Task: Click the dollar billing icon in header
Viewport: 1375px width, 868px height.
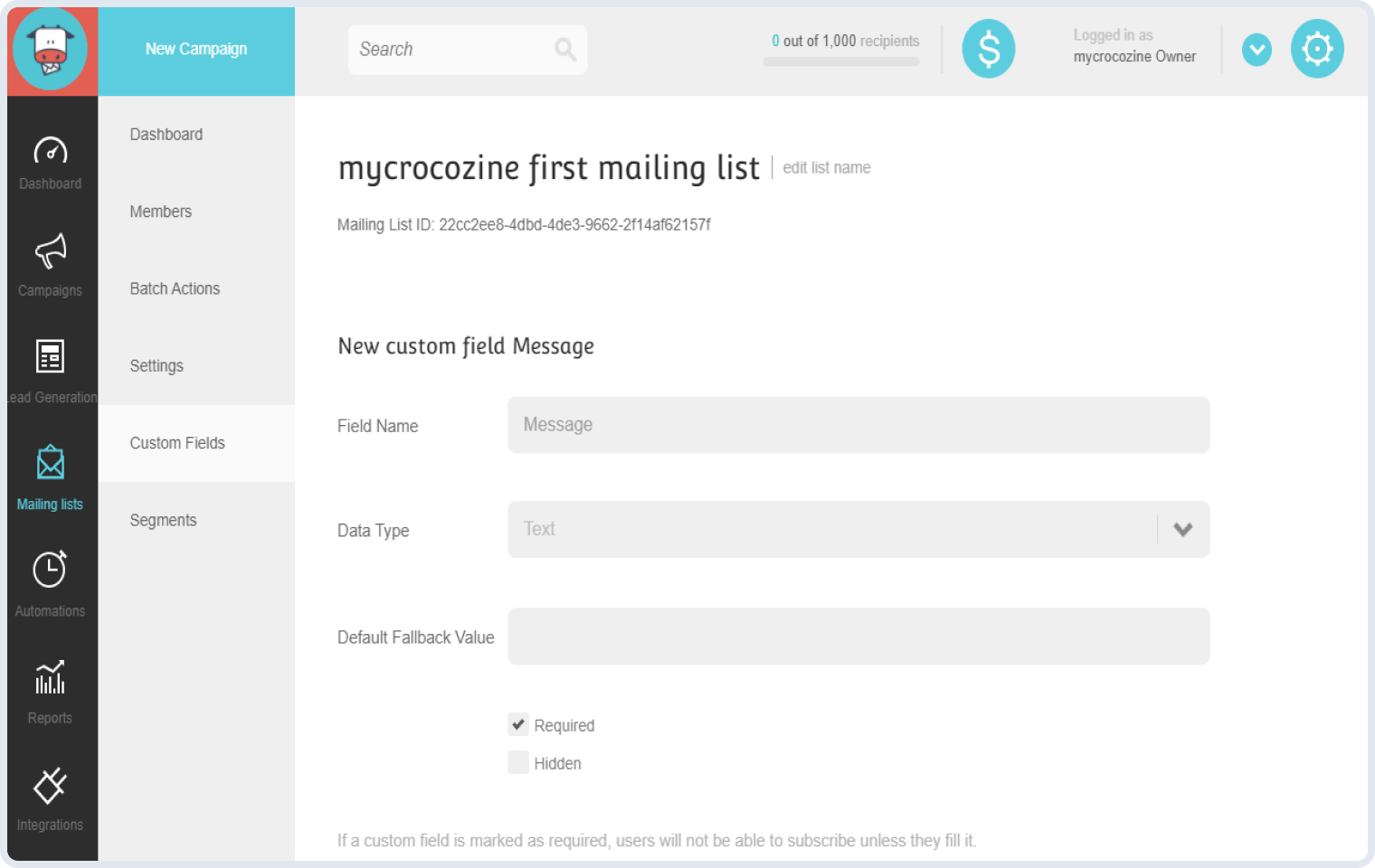Action: coord(988,49)
